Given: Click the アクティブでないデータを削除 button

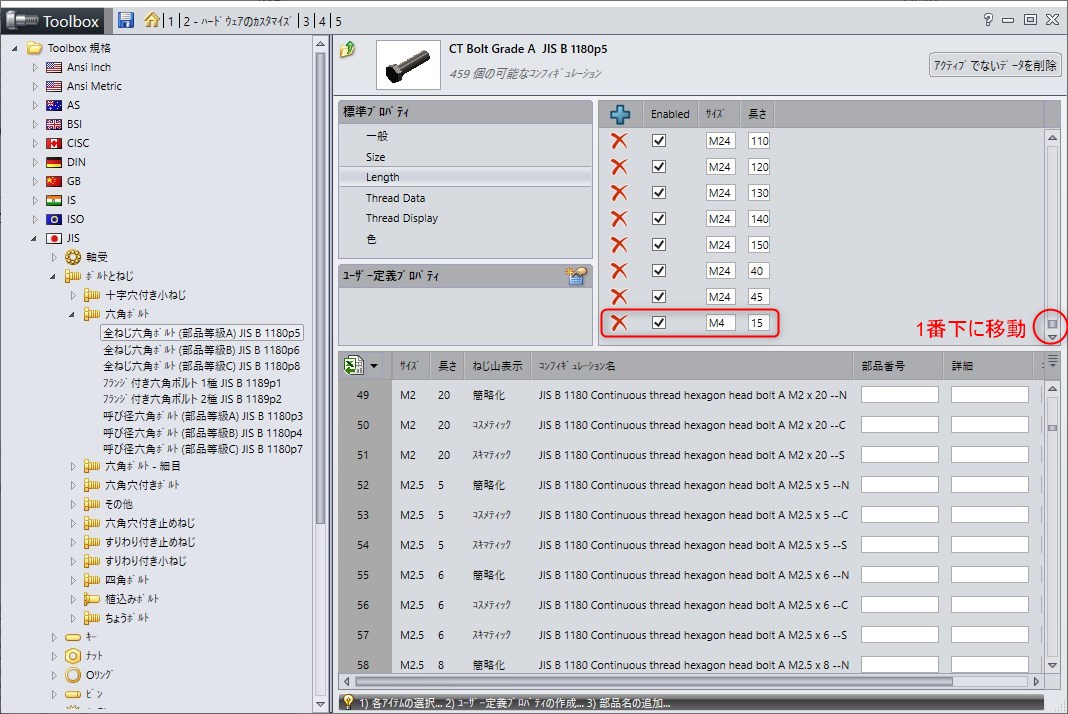Looking at the screenshot, I should pyautogui.click(x=995, y=65).
